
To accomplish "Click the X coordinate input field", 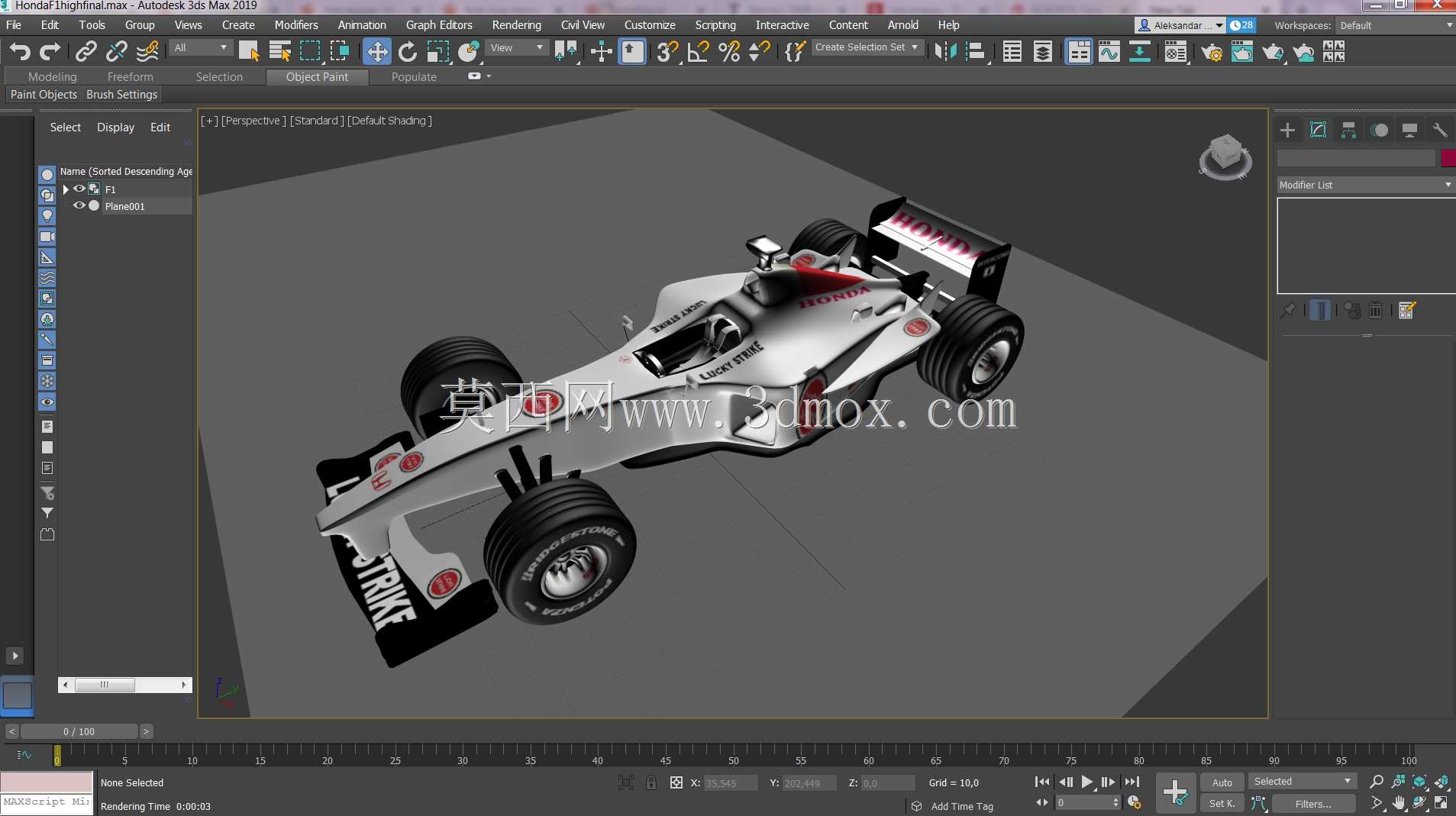I will 731,783.
